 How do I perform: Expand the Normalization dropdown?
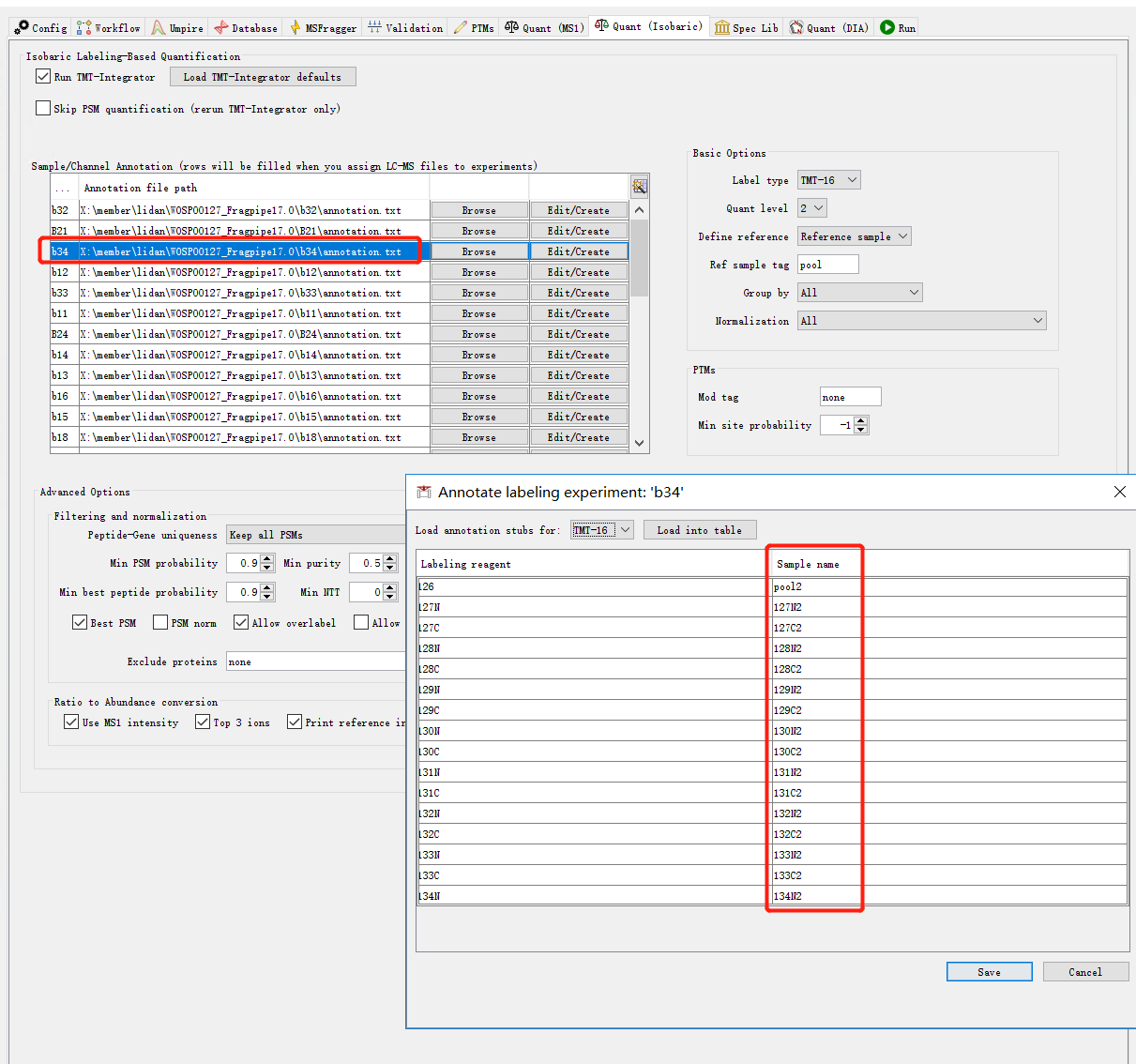[921, 320]
